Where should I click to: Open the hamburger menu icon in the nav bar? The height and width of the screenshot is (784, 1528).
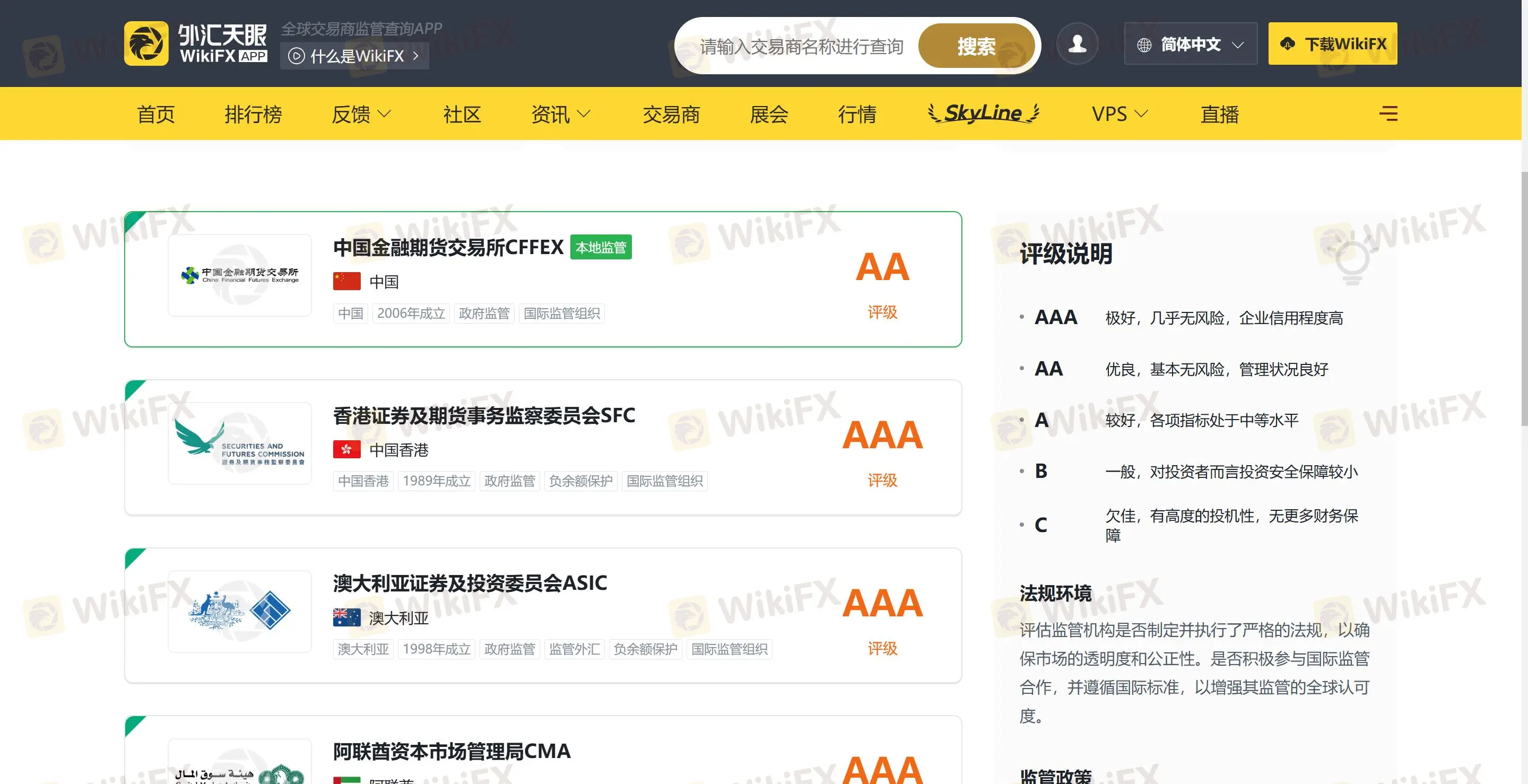tap(1388, 114)
